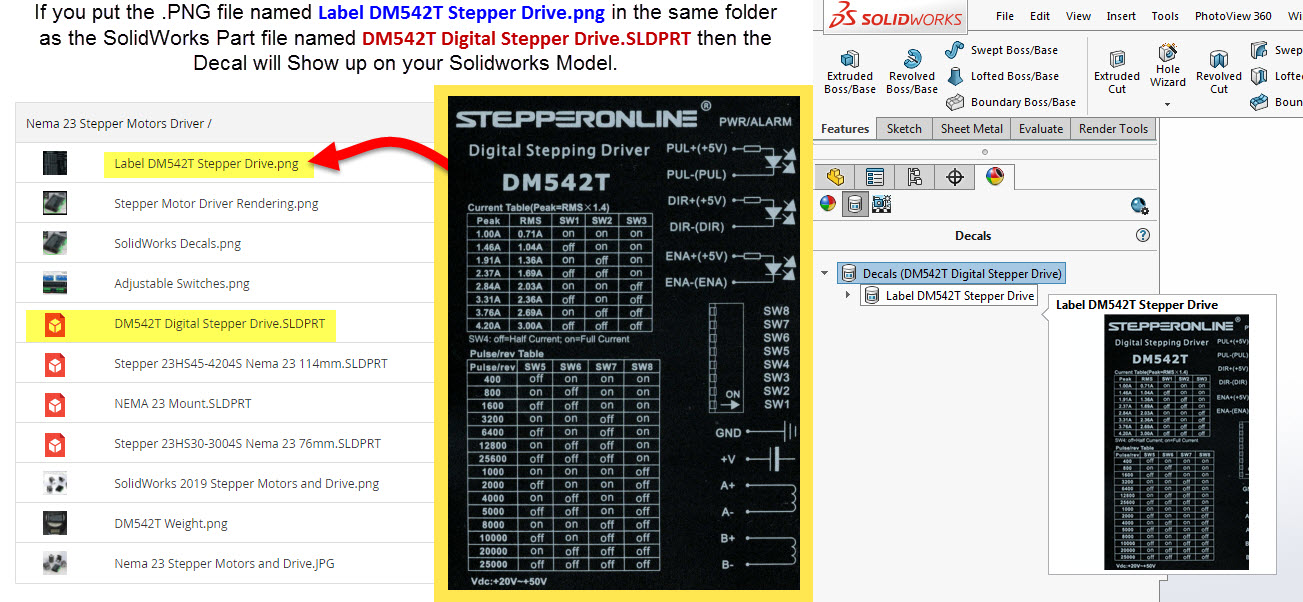Pick the Boundary Boss/Base feature
Image resolution: width=1303 pixels, height=602 pixels.
(x=1010, y=102)
